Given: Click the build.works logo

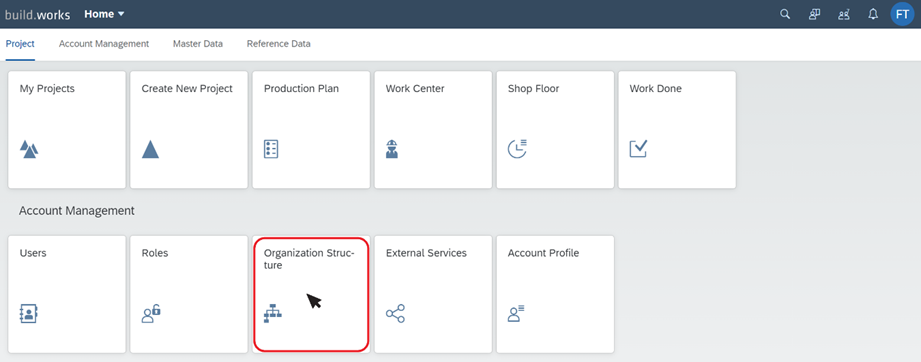Looking at the screenshot, I should (38, 15).
